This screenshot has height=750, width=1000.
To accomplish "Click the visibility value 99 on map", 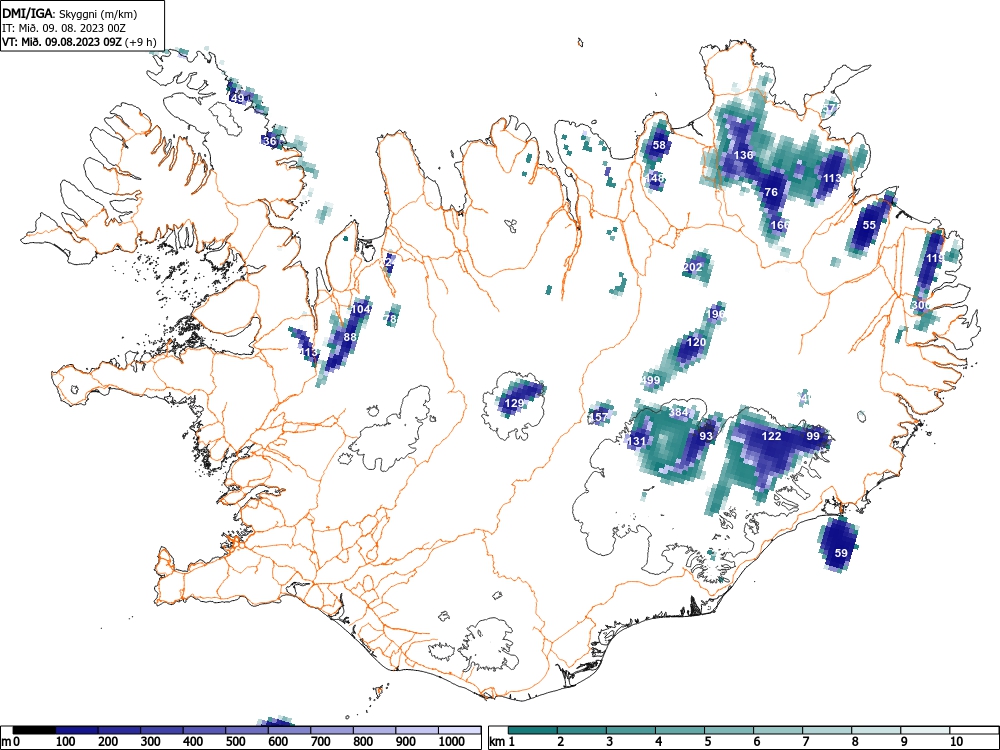I will pyautogui.click(x=813, y=436).
